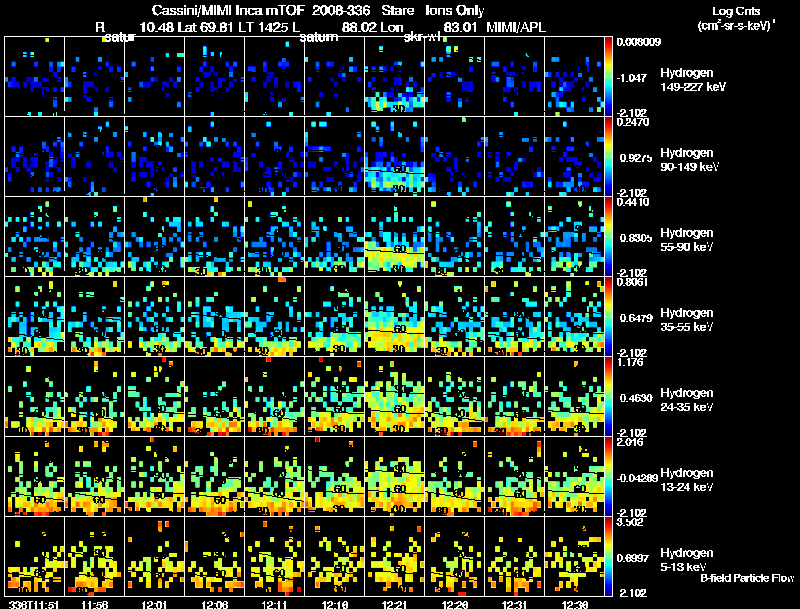Image resolution: width=800 pixels, height=609 pixels.
Task: Click the 12:36 time label
Action: click(574, 605)
